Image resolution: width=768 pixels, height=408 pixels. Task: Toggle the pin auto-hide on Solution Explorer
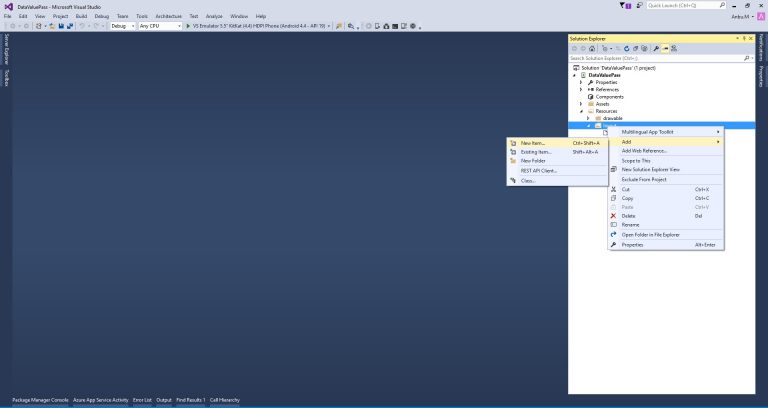tap(744, 39)
